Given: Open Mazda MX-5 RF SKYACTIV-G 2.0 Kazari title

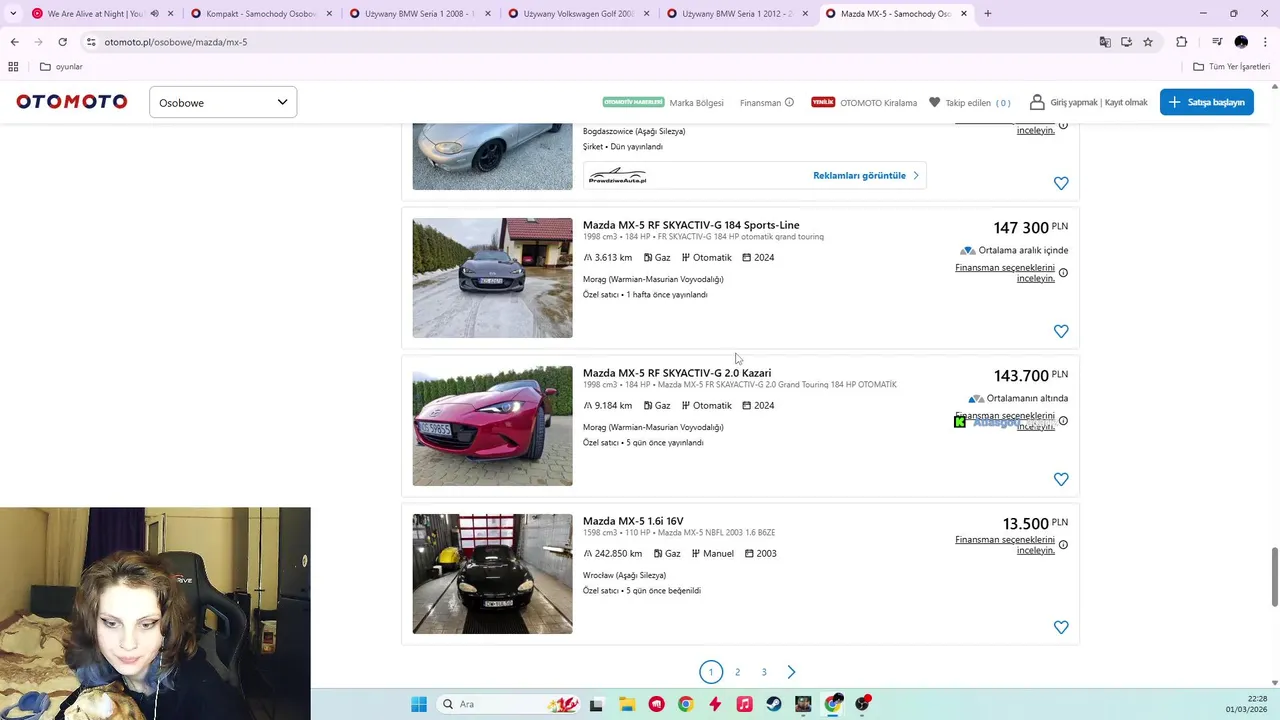Looking at the screenshot, I should pyautogui.click(x=677, y=373).
